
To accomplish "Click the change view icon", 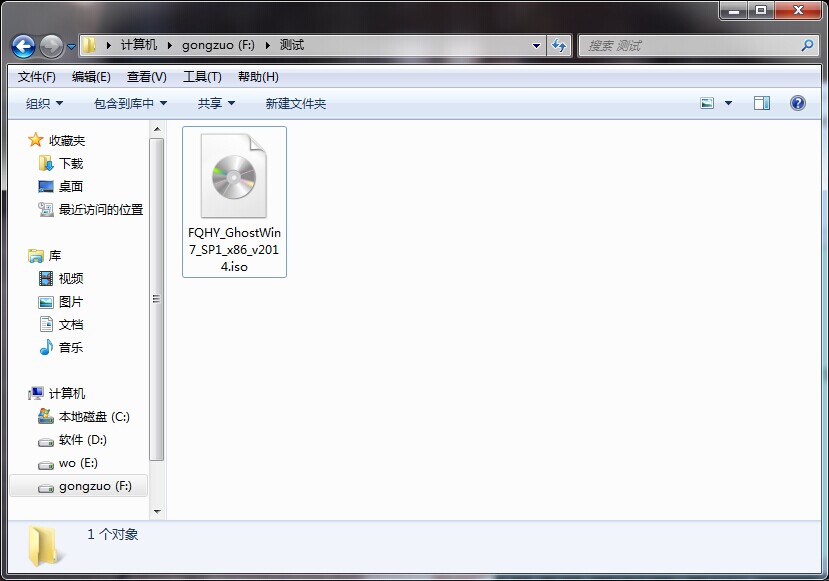I will click(708, 103).
